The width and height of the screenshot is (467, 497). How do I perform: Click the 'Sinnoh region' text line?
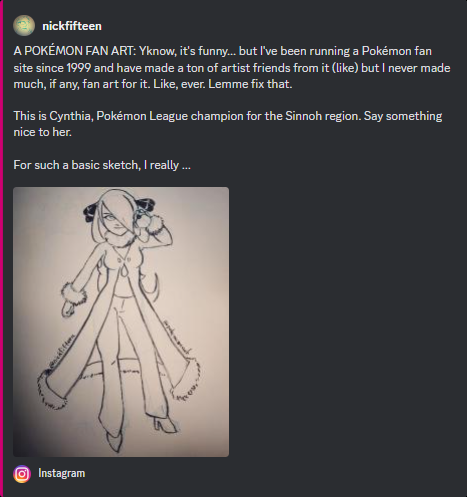tap(228, 116)
